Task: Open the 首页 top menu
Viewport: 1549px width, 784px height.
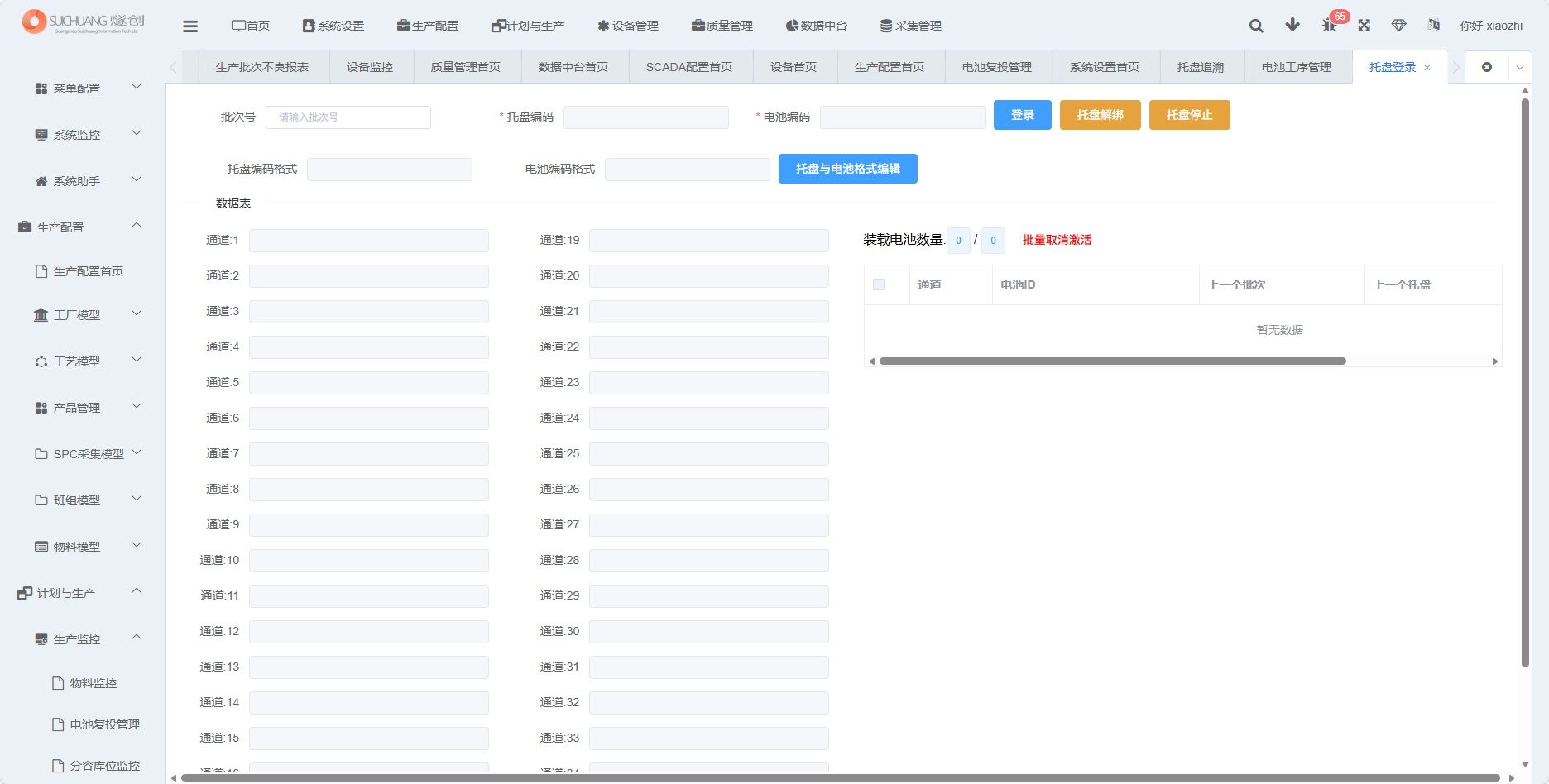Action: 251,26
